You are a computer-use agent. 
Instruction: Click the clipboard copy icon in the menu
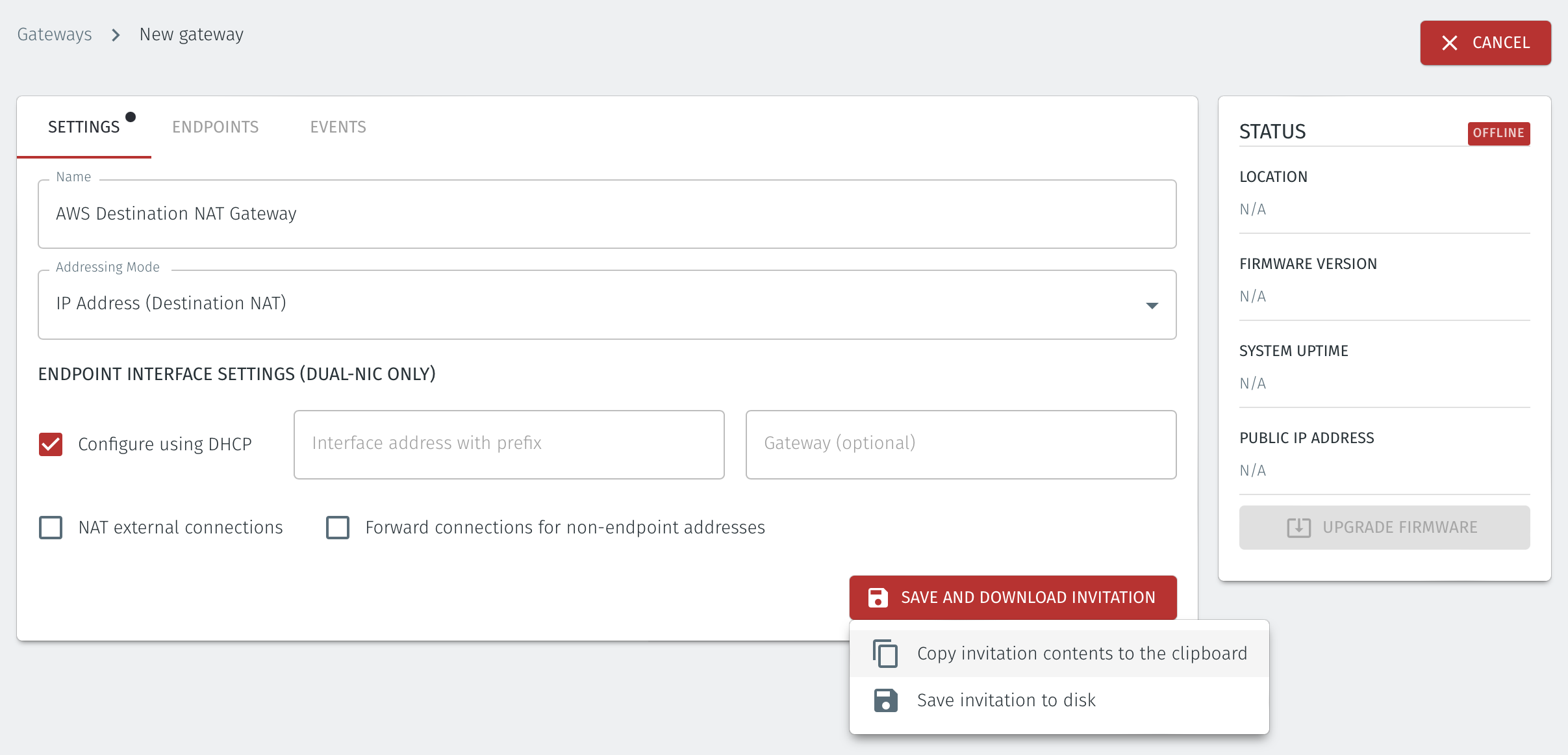pyautogui.click(x=885, y=654)
